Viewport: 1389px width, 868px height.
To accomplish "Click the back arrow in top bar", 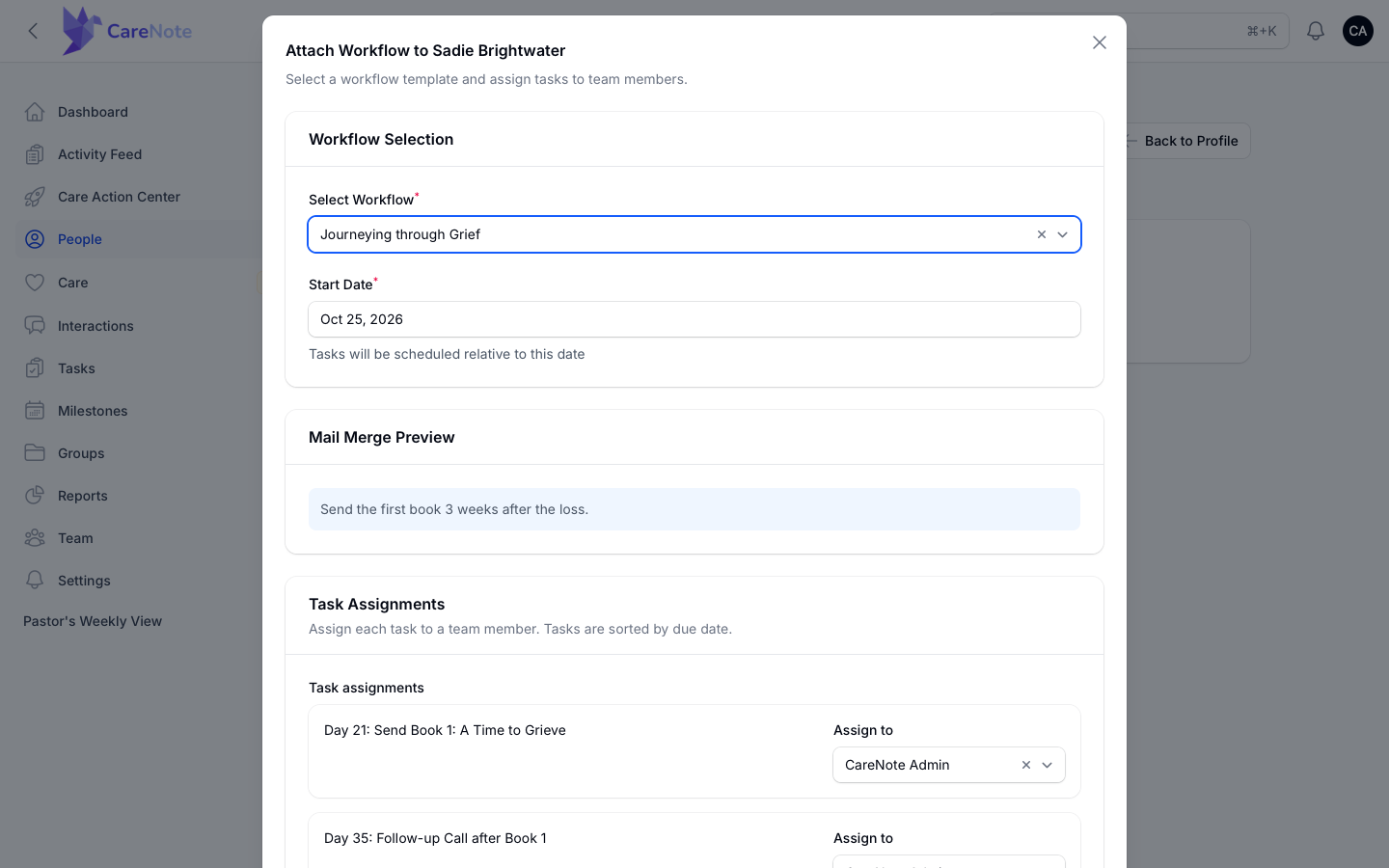I will 33,31.
